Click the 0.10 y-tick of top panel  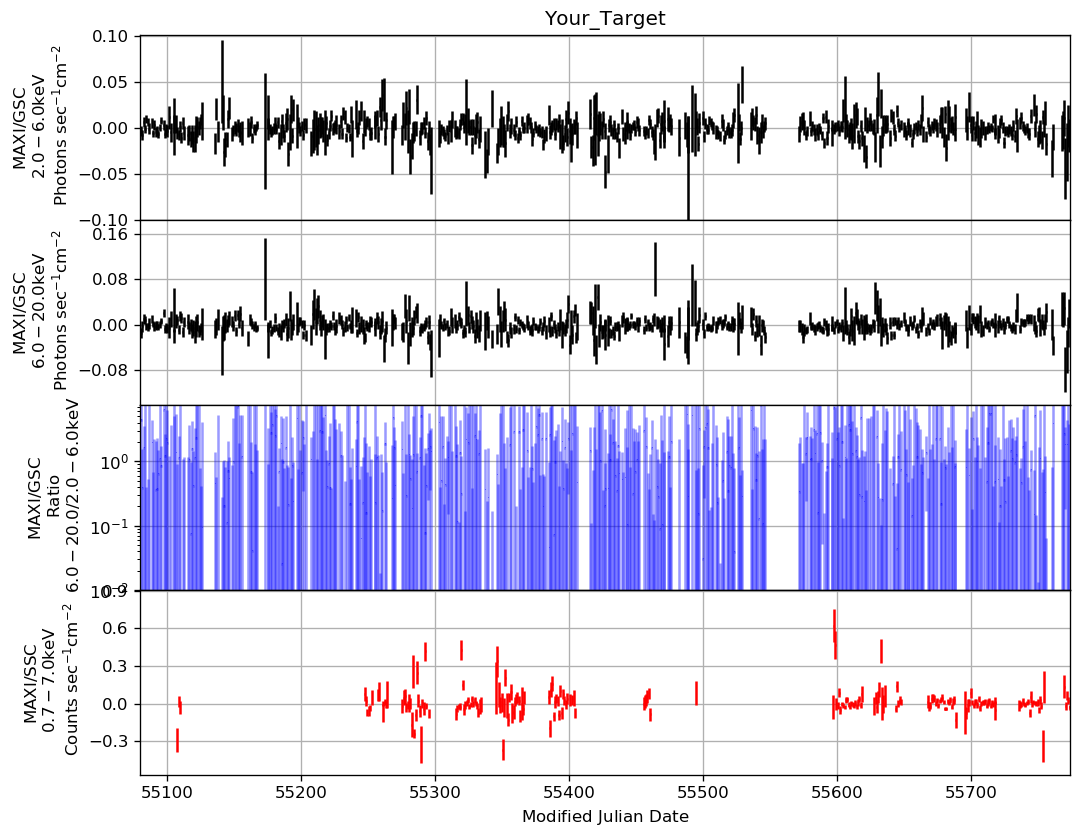pyautogui.click(x=110, y=37)
